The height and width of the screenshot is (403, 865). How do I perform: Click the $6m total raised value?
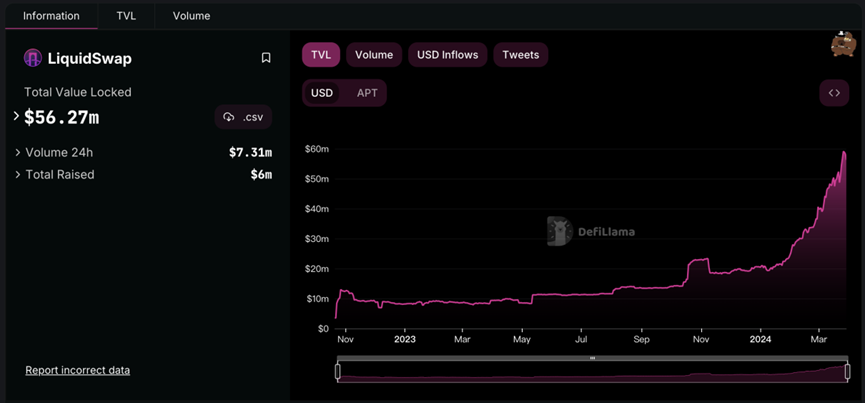[x=261, y=175]
